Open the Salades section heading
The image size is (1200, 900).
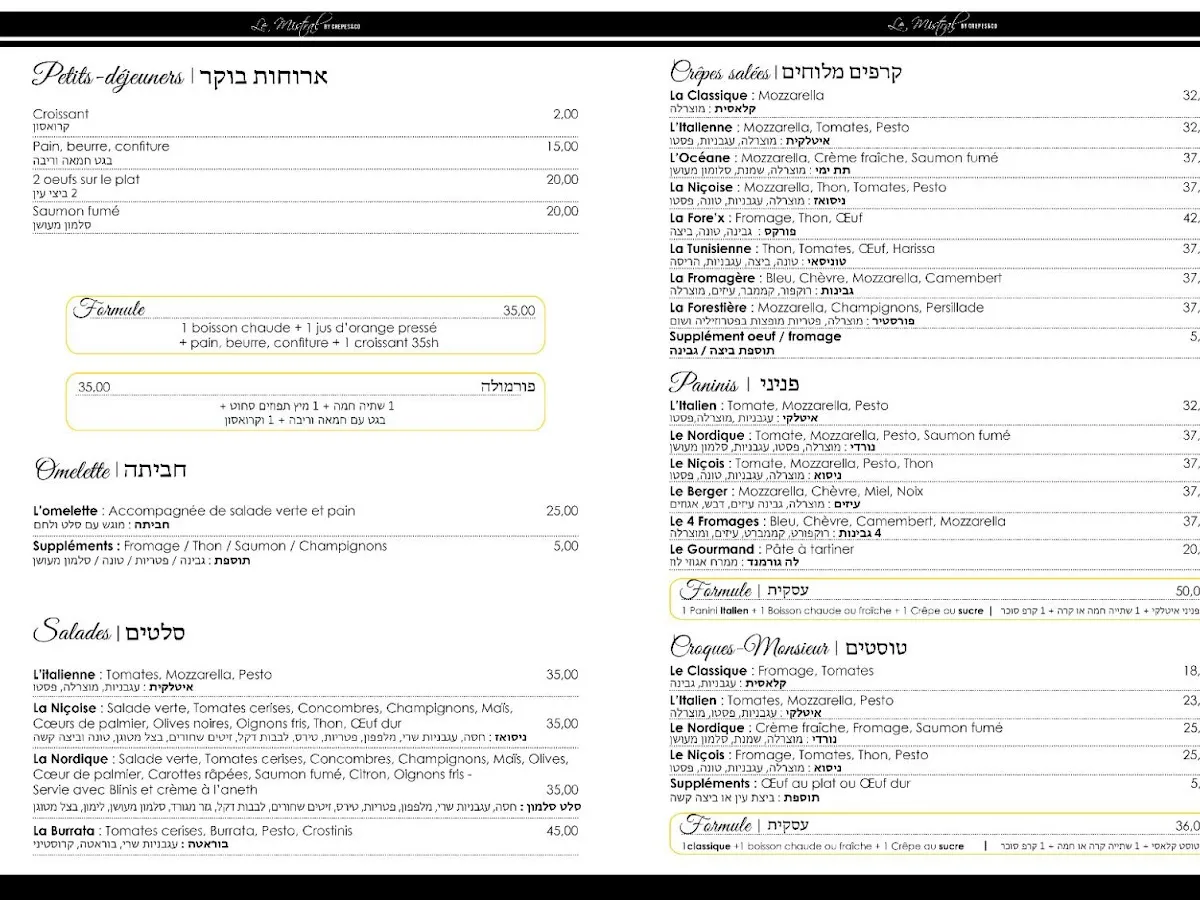coord(72,632)
